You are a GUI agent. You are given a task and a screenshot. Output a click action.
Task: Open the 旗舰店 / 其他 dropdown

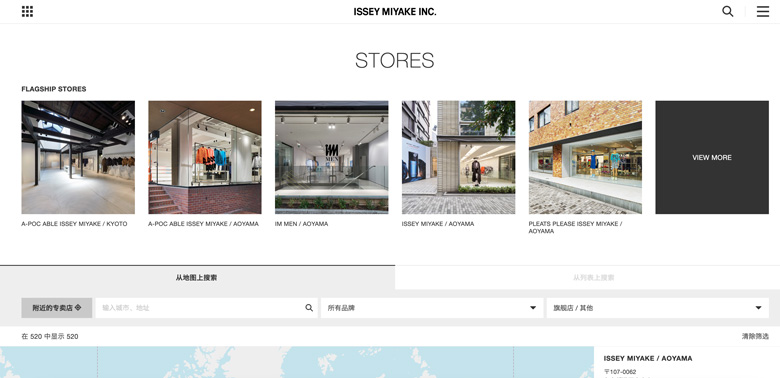(658, 308)
